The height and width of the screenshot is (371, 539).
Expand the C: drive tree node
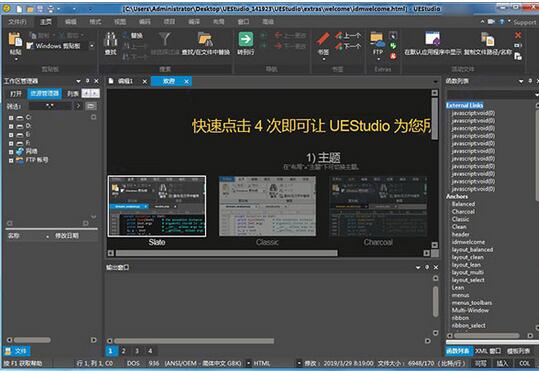[11, 118]
